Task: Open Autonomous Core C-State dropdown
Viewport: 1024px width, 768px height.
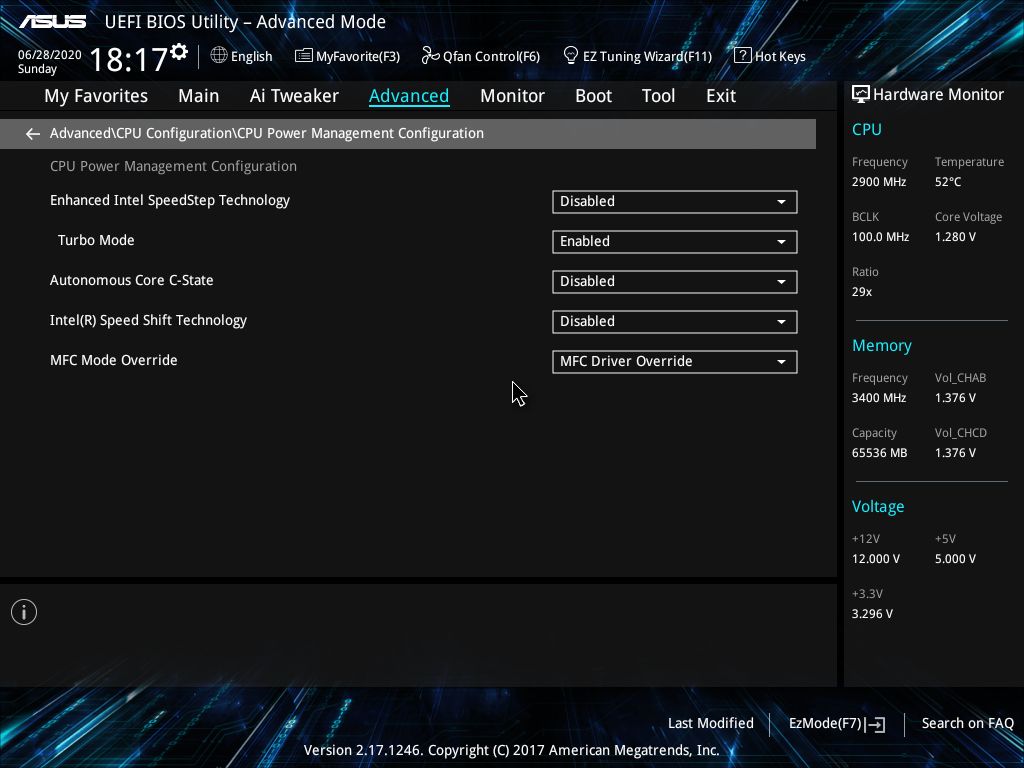Action: [x=675, y=281]
